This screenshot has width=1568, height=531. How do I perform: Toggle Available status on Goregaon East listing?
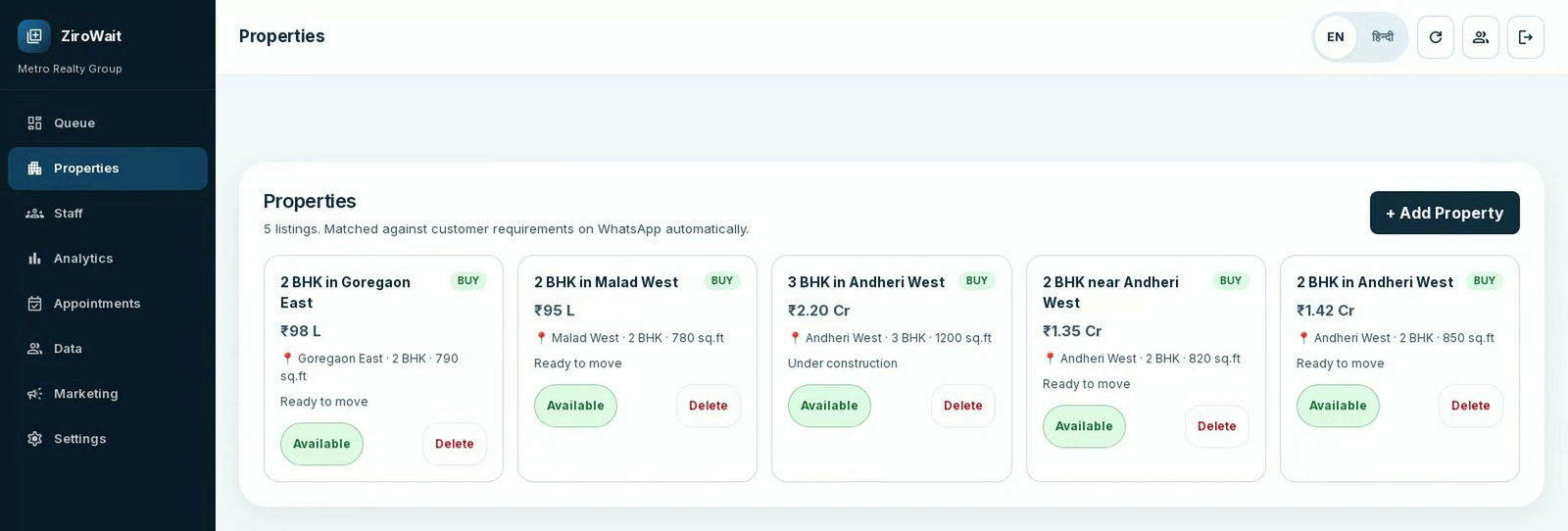(x=321, y=444)
